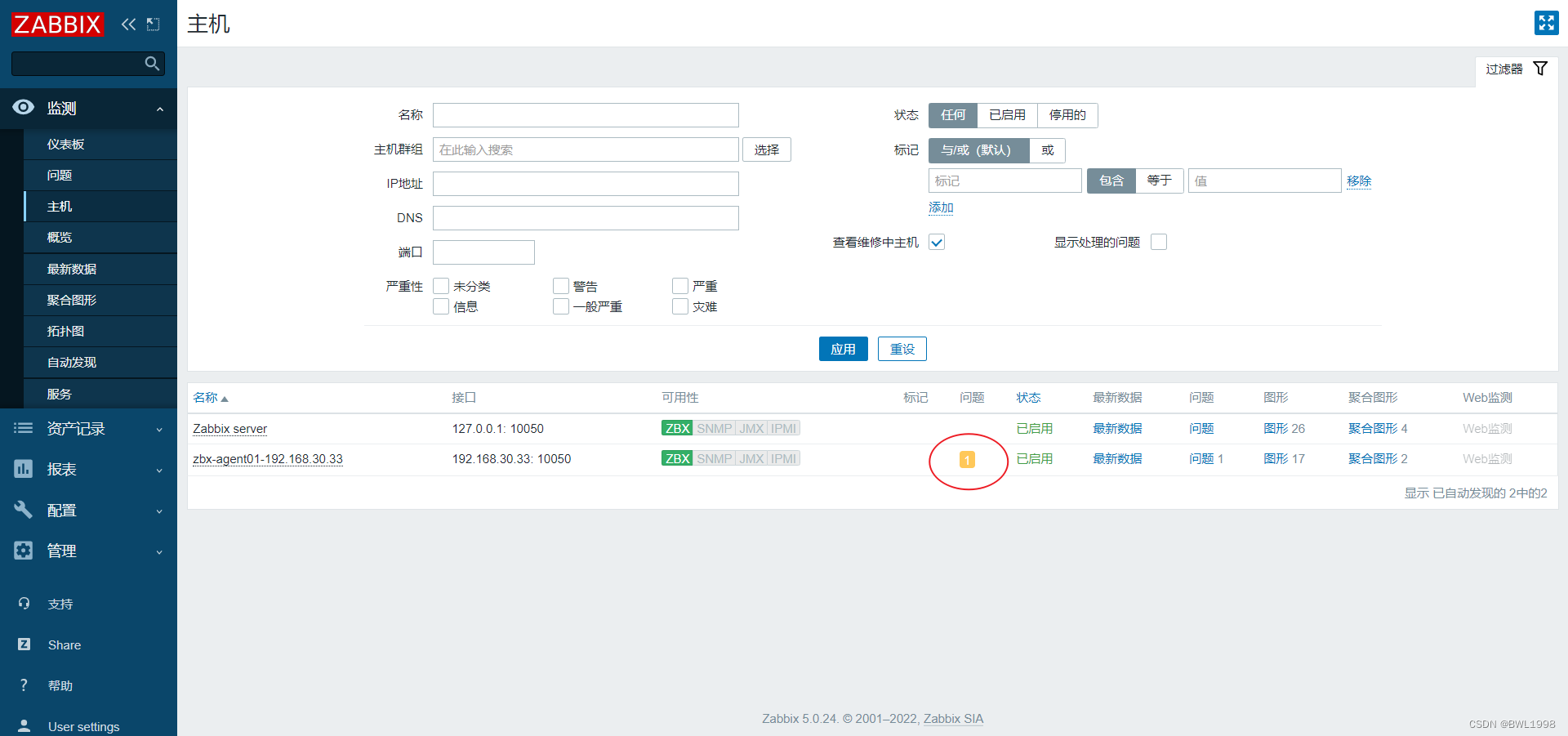Focus the 端口 port input field
The width and height of the screenshot is (1568, 736).
coord(483,252)
